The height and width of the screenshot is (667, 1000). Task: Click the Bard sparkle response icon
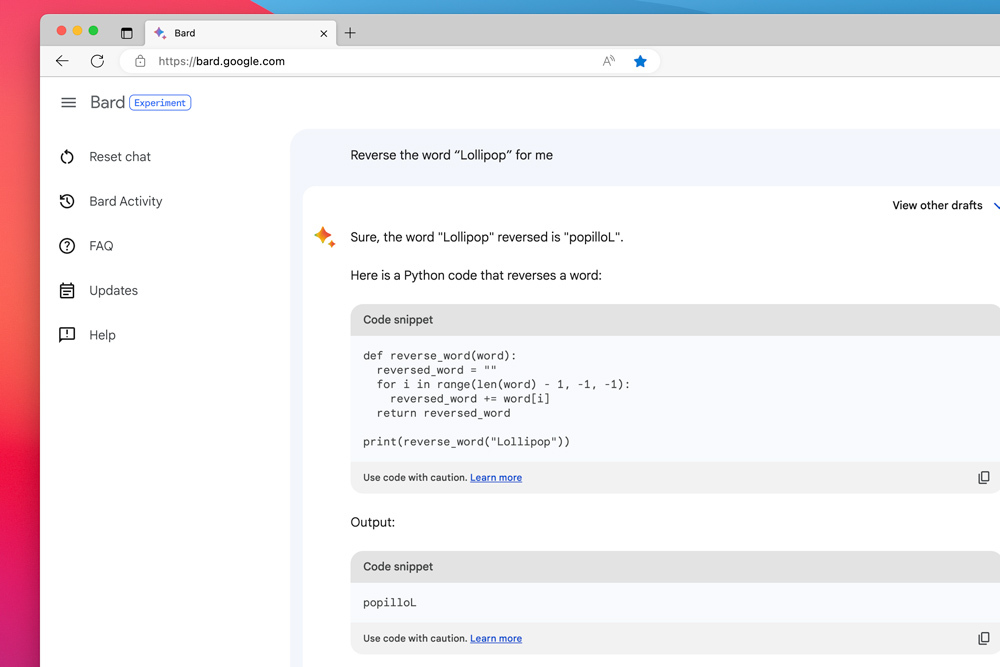point(325,237)
